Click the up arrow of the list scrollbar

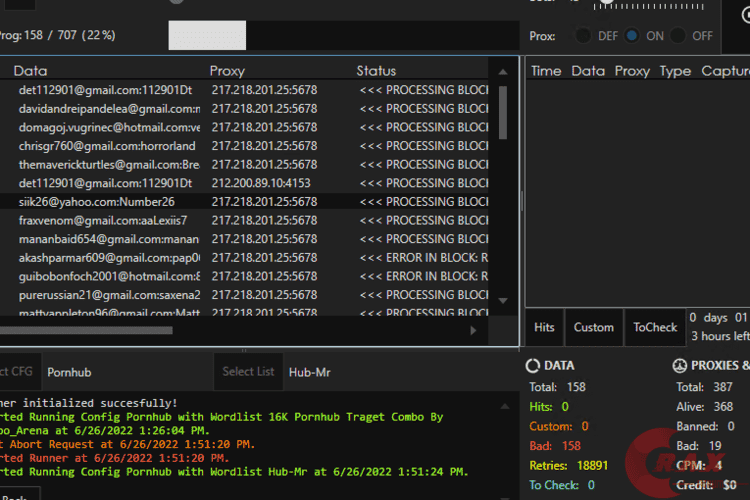pyautogui.click(x=502, y=71)
